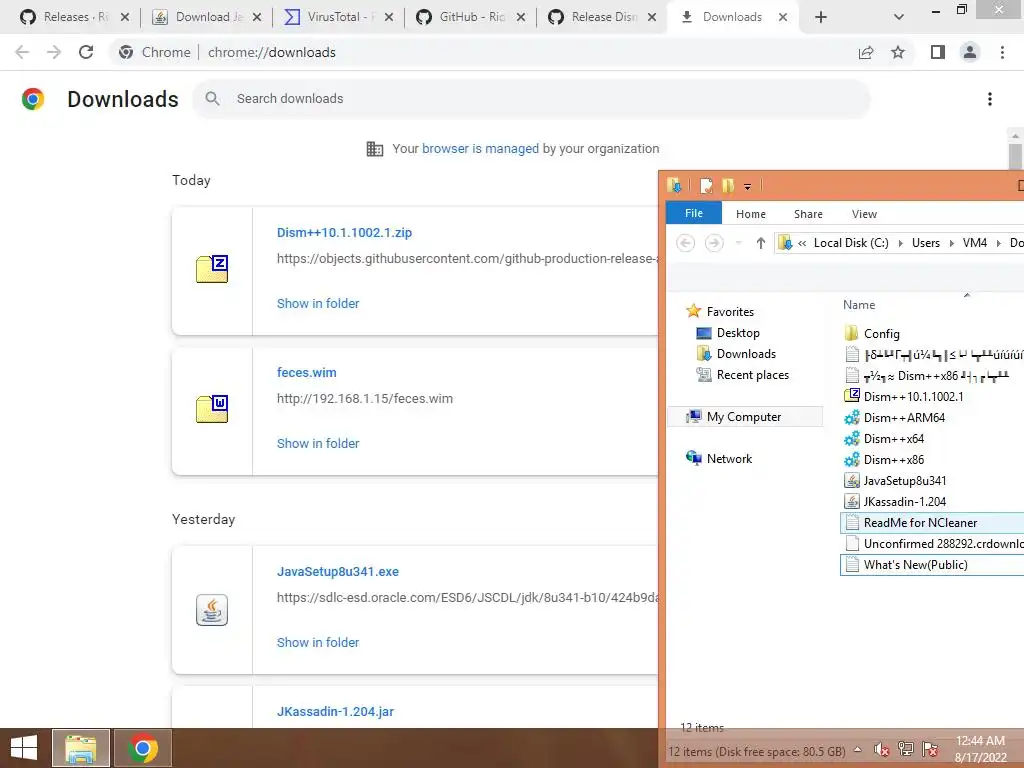Open the Windows Start button
The height and width of the screenshot is (768, 1024).
(24, 748)
